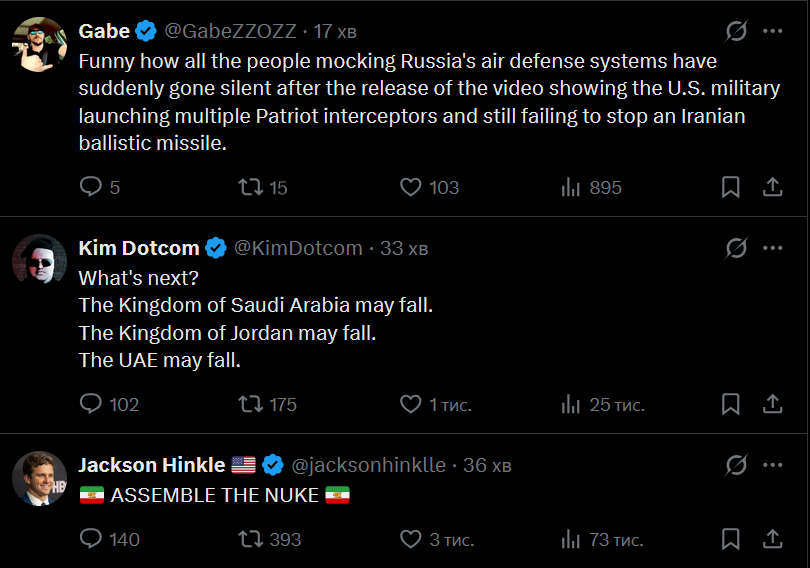Image resolution: width=810 pixels, height=568 pixels.
Task: Like Kim Dotcom's tweet
Action: click(410, 404)
